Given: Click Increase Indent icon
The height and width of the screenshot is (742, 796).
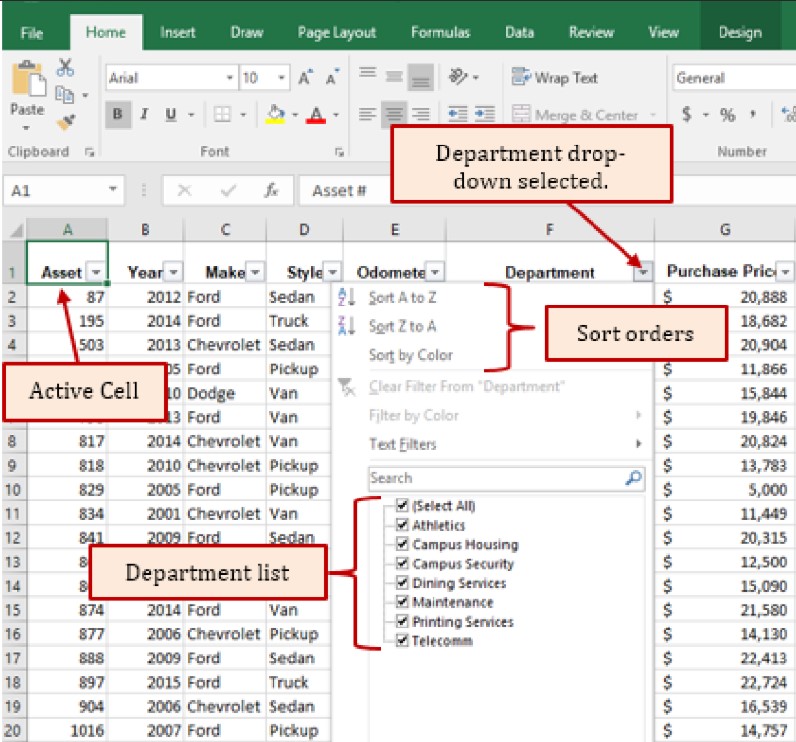Looking at the screenshot, I should [485, 114].
